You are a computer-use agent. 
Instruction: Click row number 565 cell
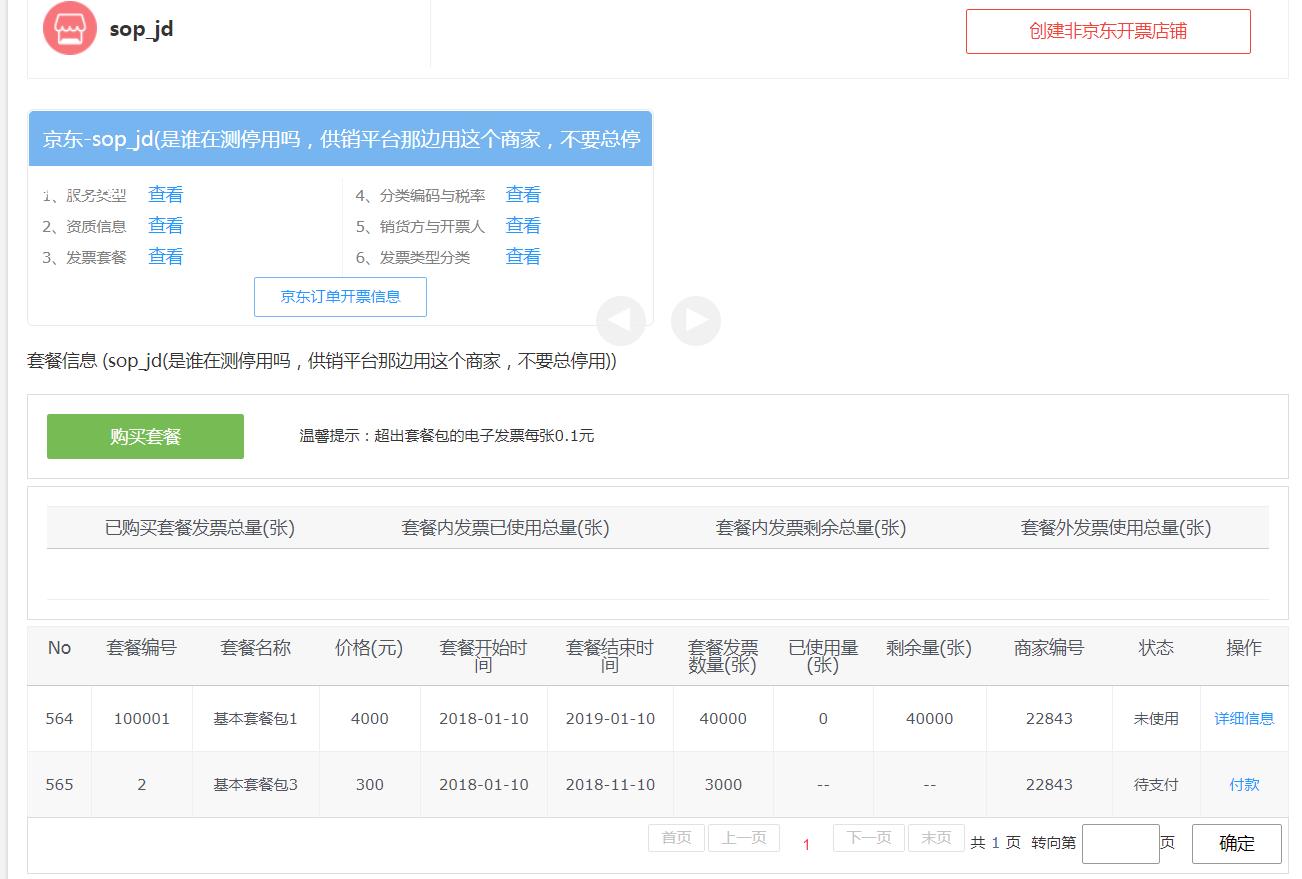59,784
